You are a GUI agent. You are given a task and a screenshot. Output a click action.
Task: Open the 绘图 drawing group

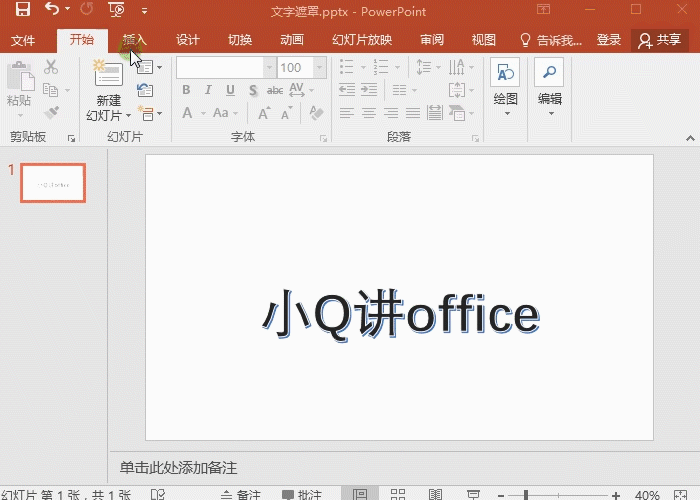505,87
